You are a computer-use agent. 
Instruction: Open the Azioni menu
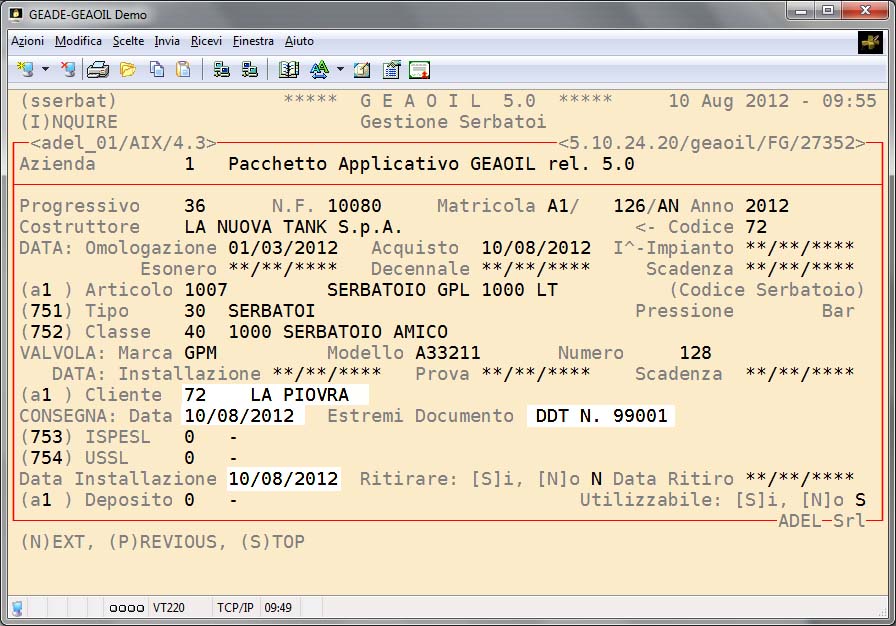pyautogui.click(x=27, y=41)
